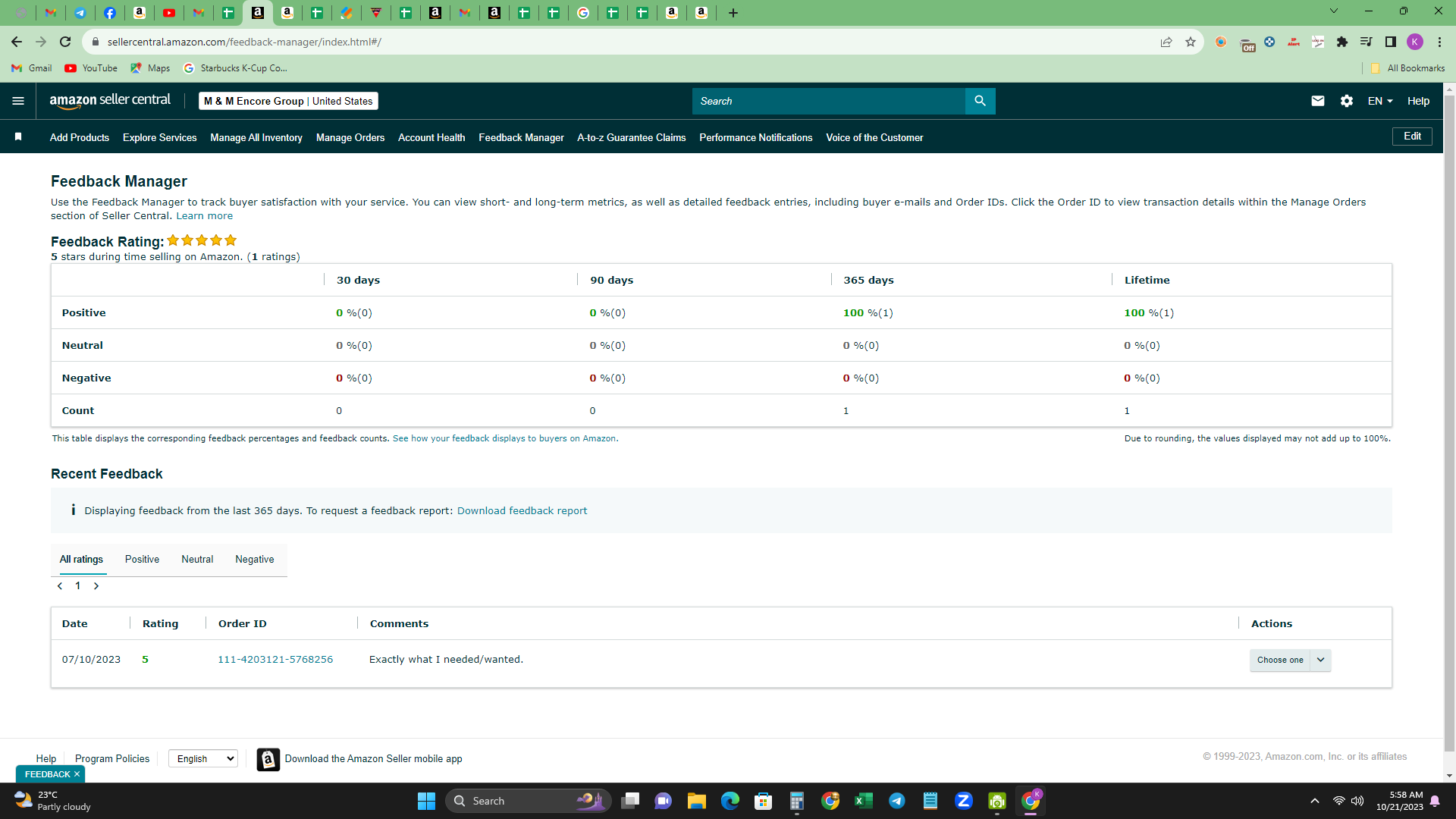Screen dimensions: 1456x819
Task: Open Performance Notifications menu item
Action: pyautogui.click(x=755, y=137)
